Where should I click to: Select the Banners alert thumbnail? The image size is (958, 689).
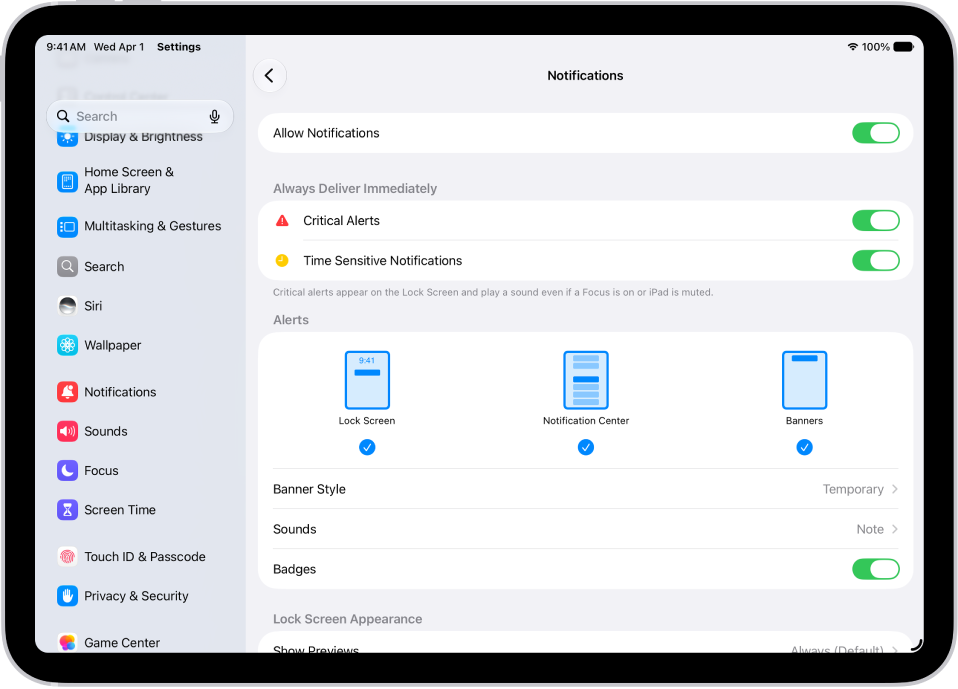pyautogui.click(x=805, y=380)
